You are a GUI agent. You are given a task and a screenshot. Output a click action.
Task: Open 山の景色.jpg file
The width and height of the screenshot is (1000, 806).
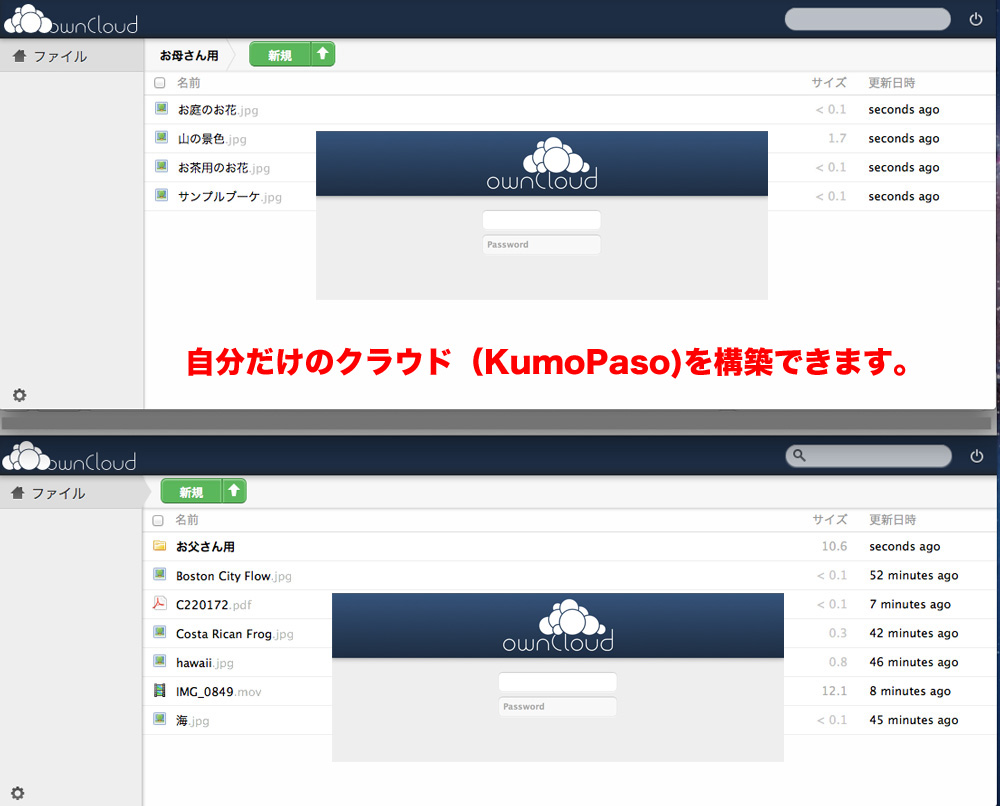point(212,138)
